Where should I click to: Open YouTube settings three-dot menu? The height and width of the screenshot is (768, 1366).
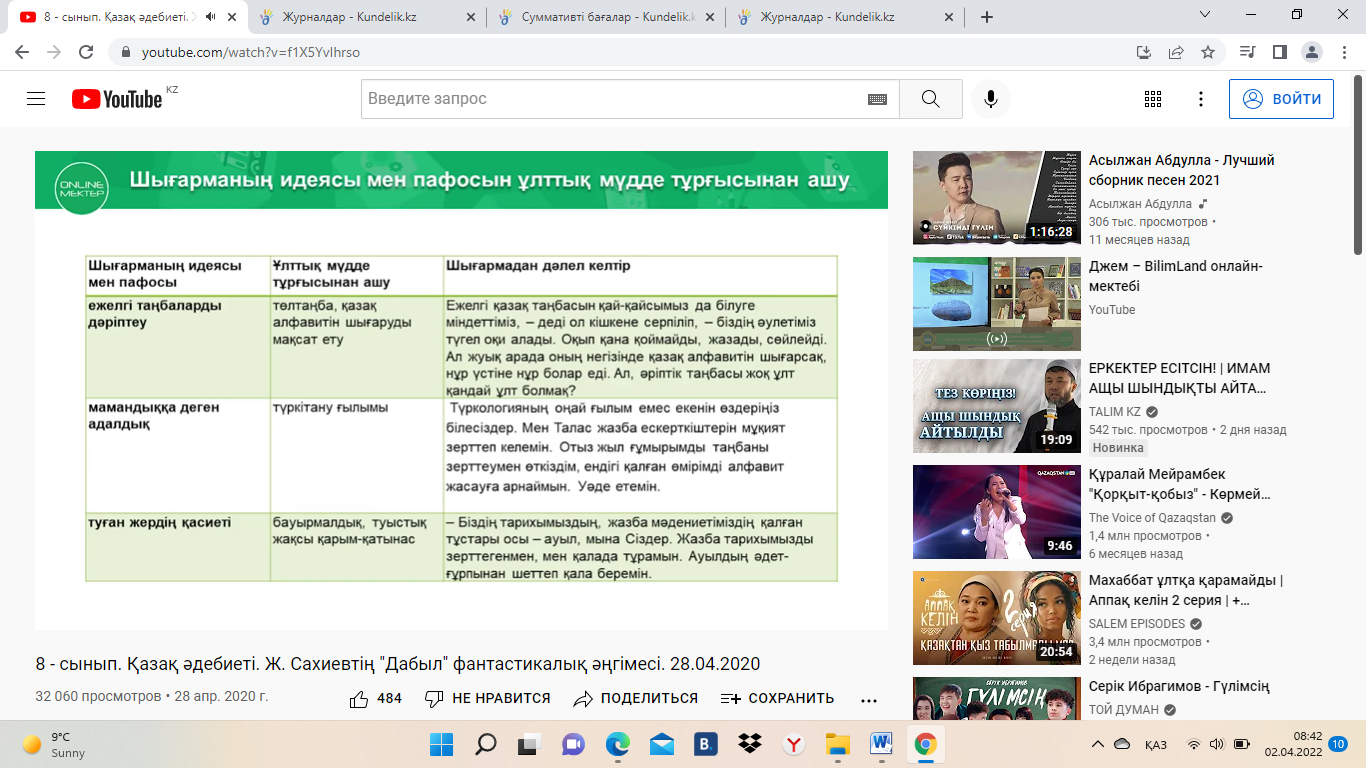pyautogui.click(x=1201, y=99)
